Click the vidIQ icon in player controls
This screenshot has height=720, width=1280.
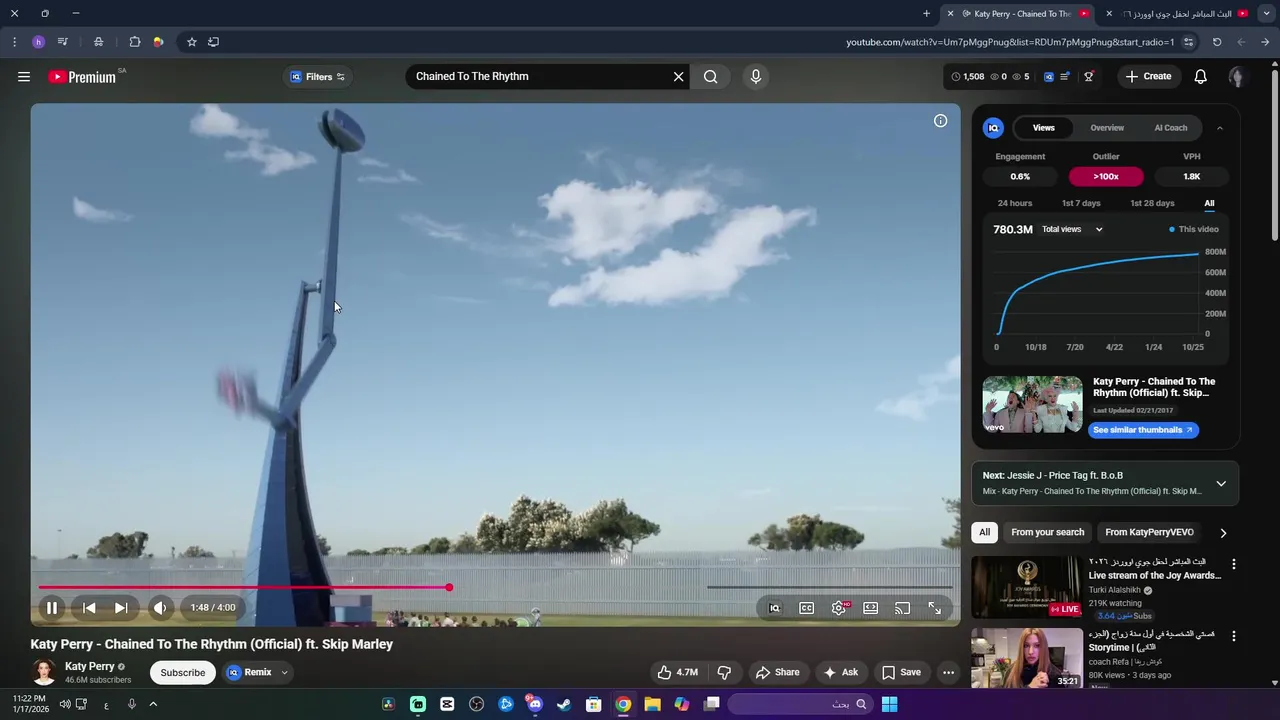[774, 608]
